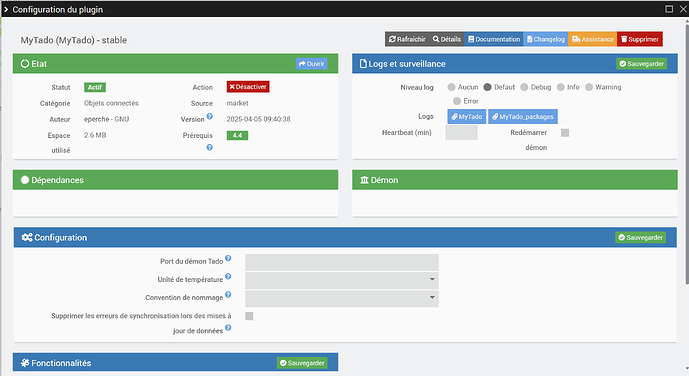Click the Dépendances section header
689x376 pixels.
pos(175,180)
